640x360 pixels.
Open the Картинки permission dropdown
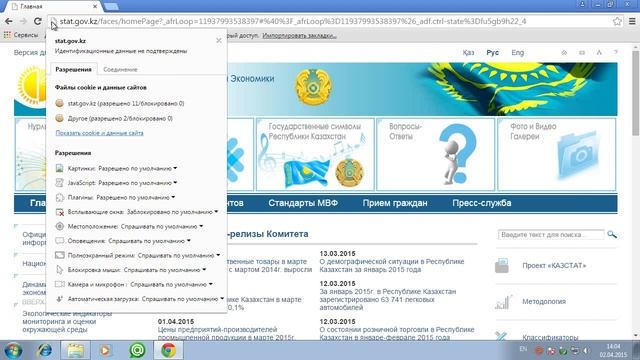138,168
